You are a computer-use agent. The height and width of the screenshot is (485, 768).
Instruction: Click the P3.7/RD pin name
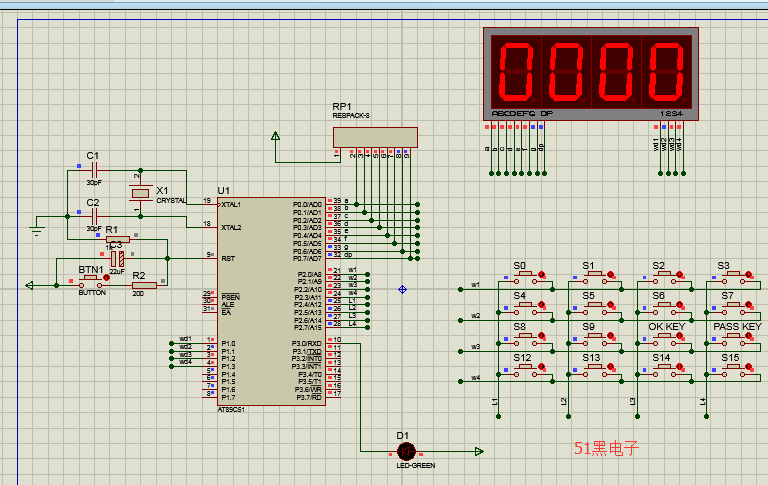point(309,397)
